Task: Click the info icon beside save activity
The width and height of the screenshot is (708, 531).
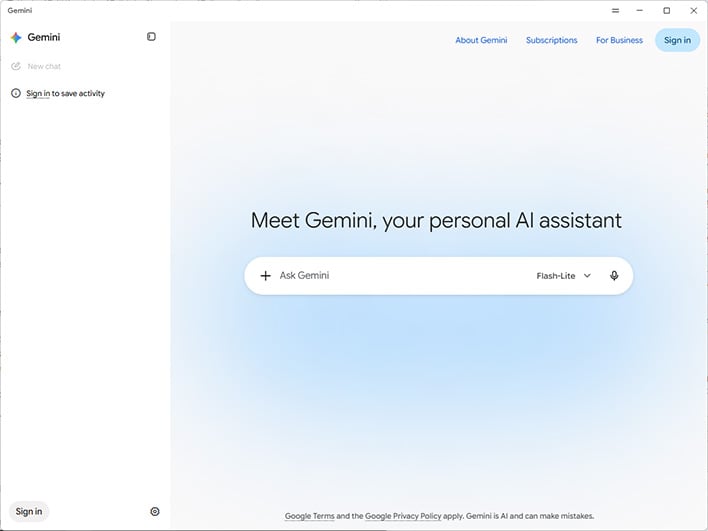Action: coord(16,93)
